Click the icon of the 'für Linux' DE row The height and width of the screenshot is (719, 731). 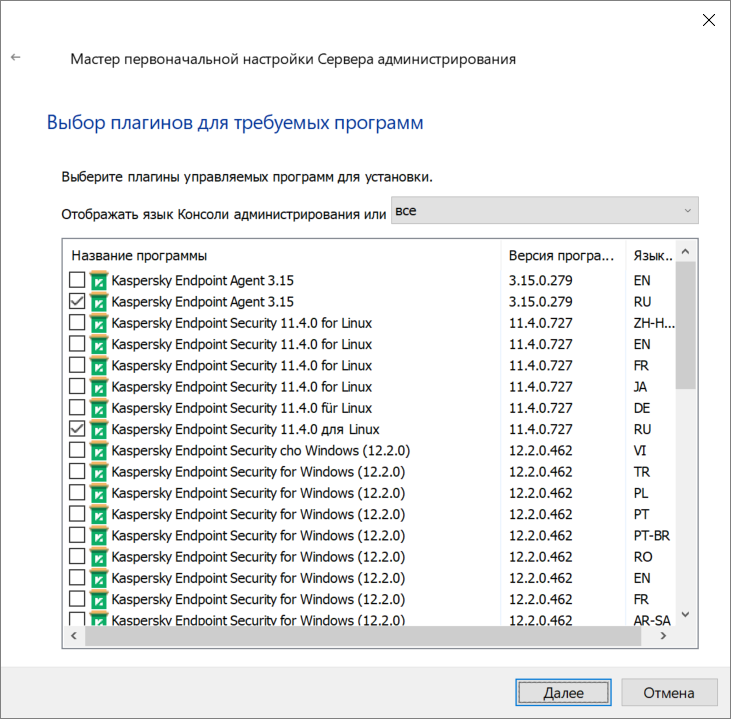pyautogui.click(x=99, y=408)
